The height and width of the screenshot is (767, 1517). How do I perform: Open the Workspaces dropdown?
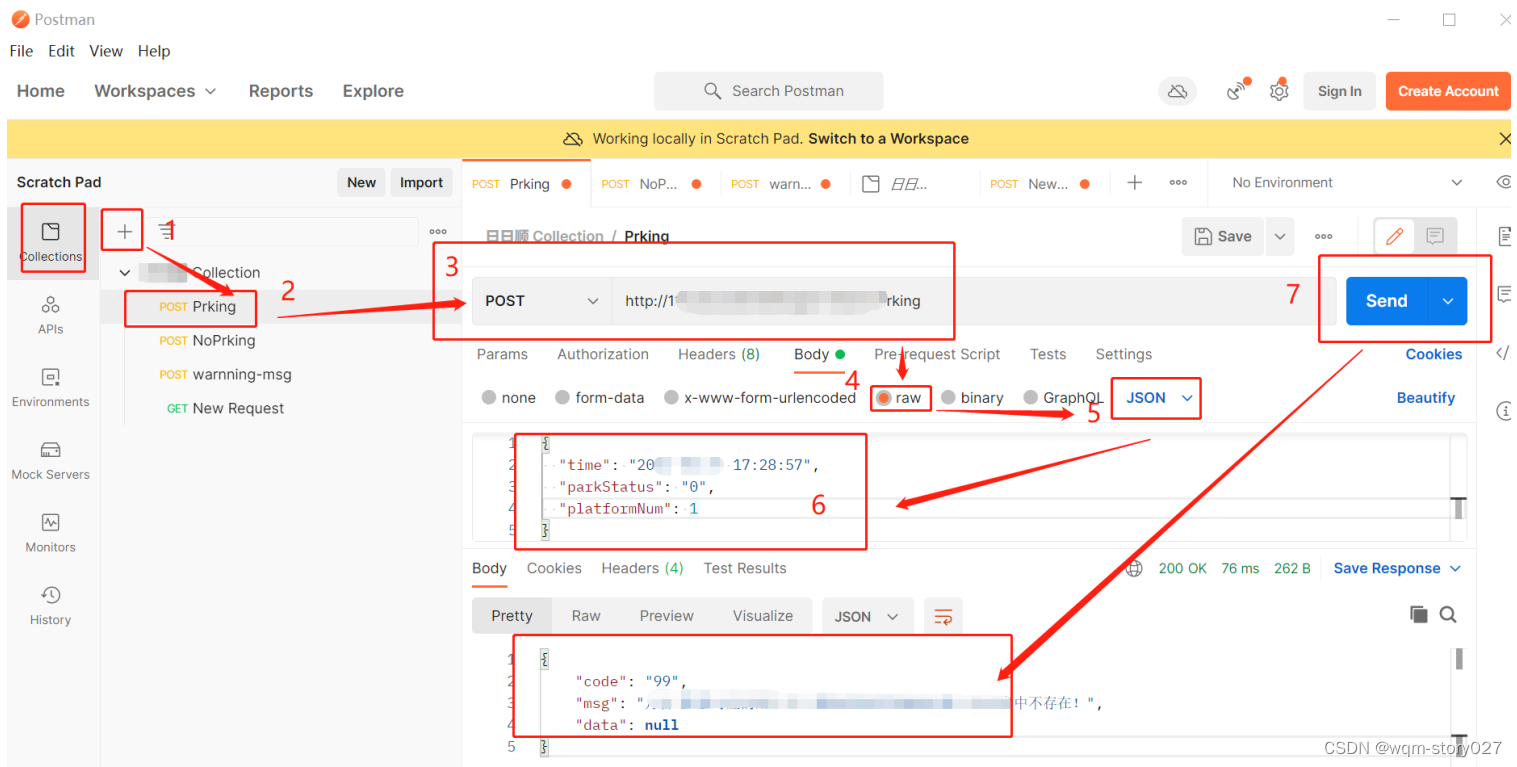coord(155,91)
